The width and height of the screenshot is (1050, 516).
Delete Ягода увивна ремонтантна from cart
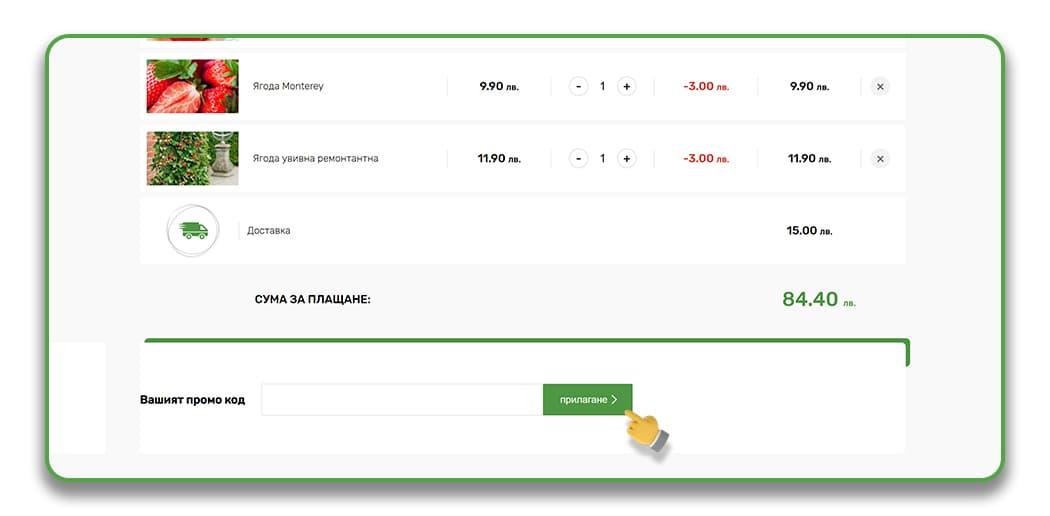pyautogui.click(x=880, y=159)
